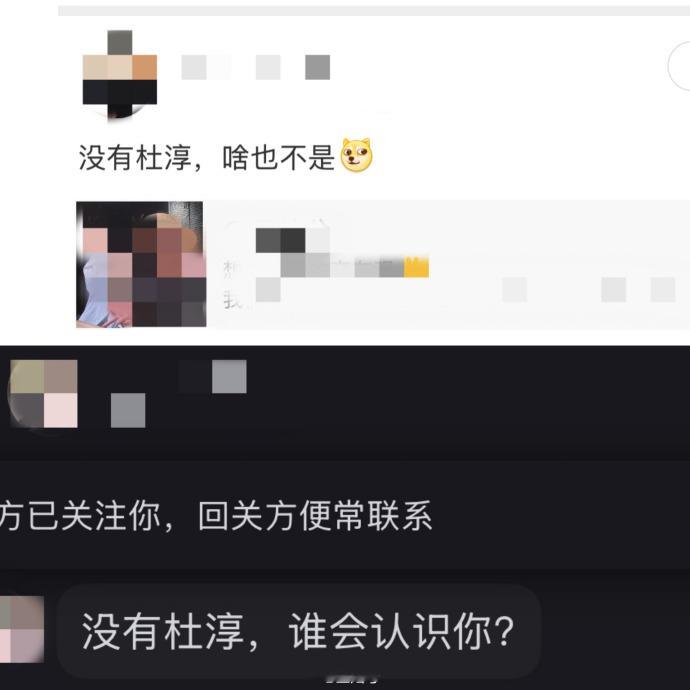Open the pixelated post author avatar

point(120,74)
